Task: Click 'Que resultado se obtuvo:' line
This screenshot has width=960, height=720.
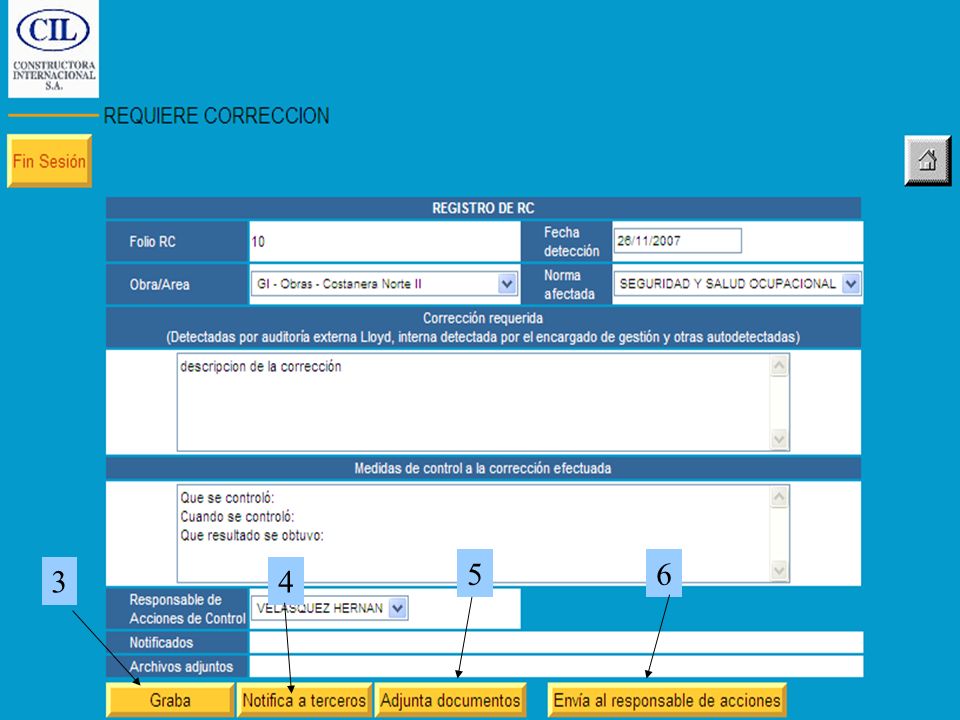Action: point(252,536)
